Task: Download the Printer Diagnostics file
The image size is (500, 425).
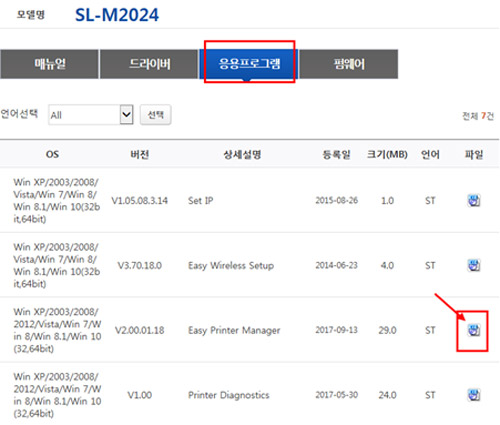Action: pyautogui.click(x=474, y=395)
